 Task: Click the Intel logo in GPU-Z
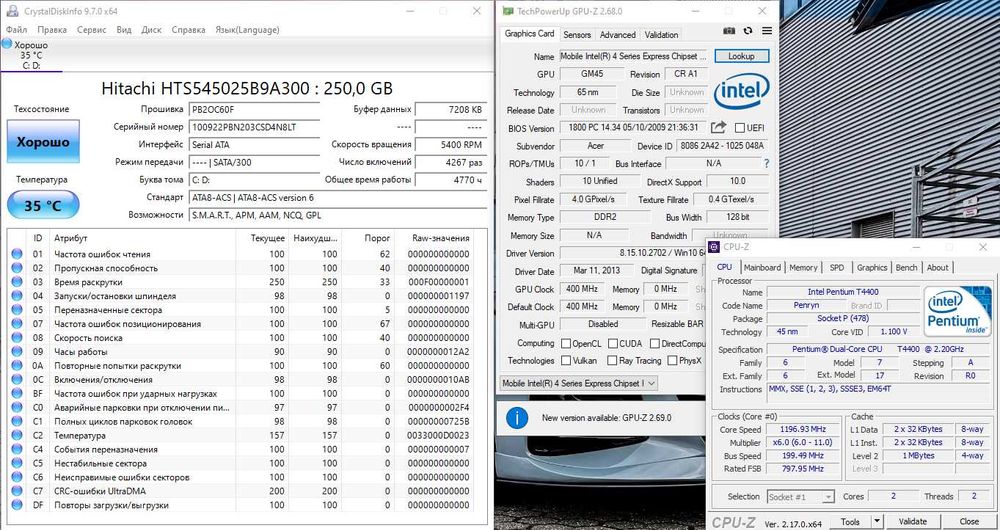point(742,92)
